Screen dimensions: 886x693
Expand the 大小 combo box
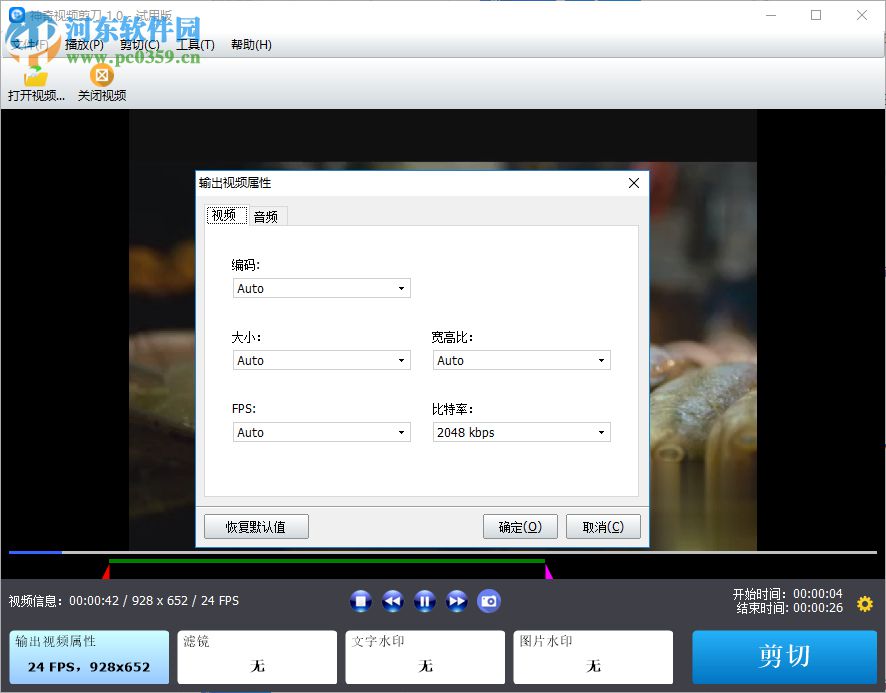click(x=322, y=360)
